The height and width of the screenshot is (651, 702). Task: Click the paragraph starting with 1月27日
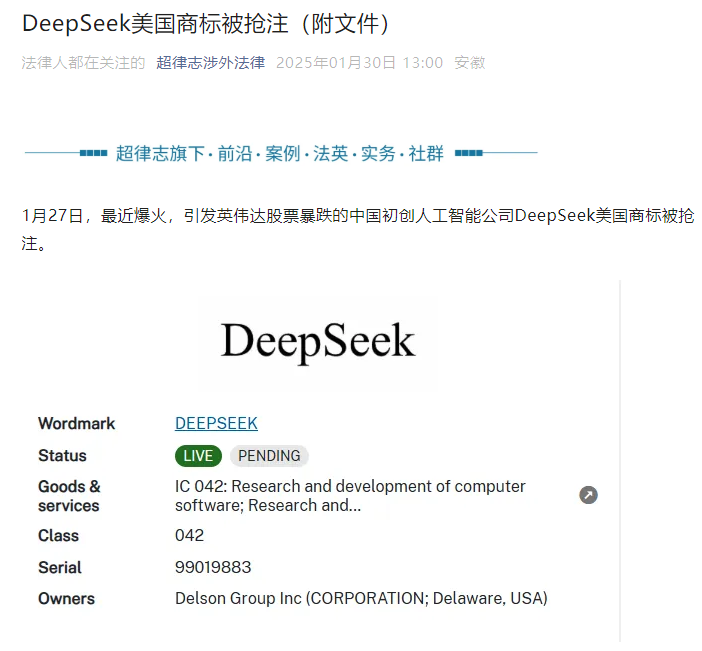(x=358, y=229)
